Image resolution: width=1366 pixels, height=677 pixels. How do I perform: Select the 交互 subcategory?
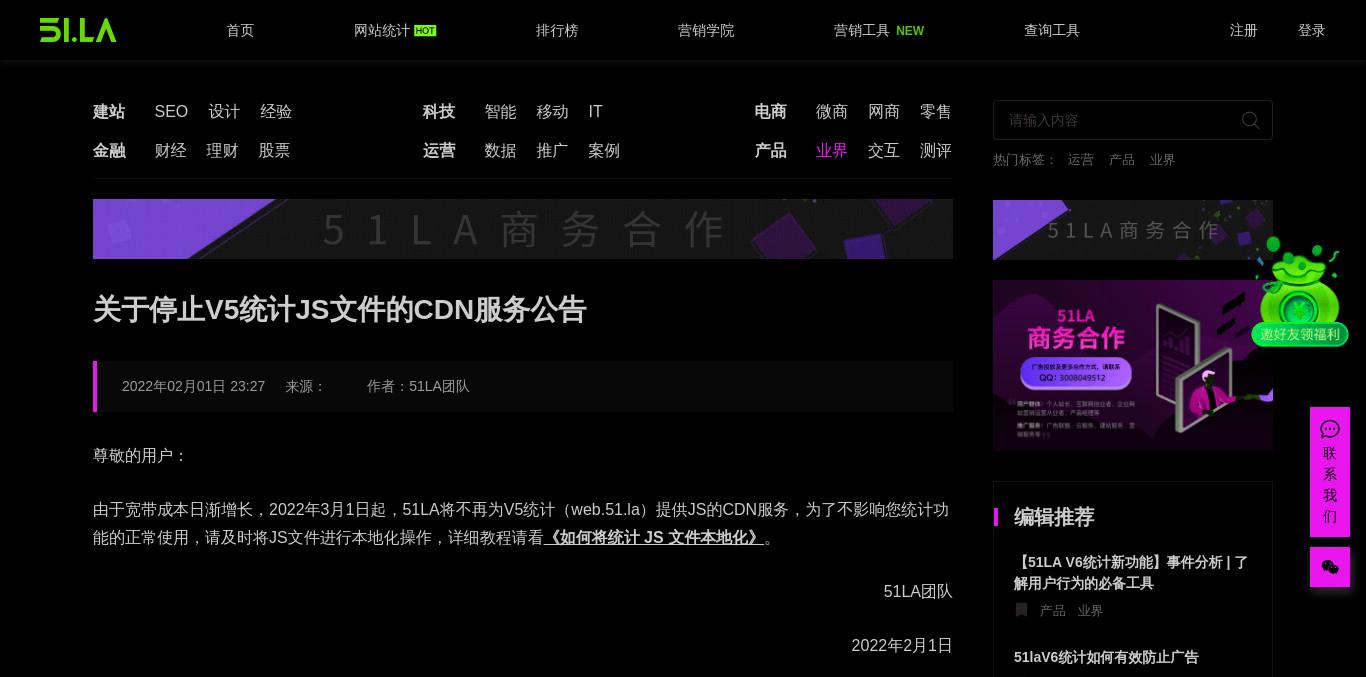click(x=884, y=151)
